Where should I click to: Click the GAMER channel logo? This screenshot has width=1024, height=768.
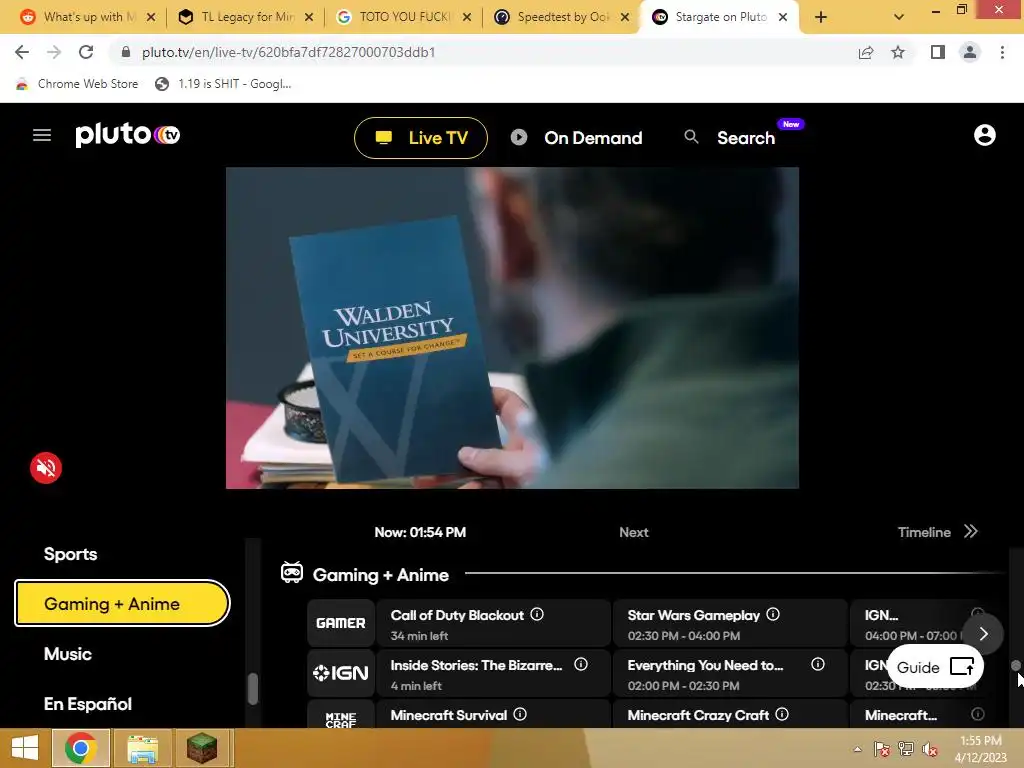pos(341,623)
